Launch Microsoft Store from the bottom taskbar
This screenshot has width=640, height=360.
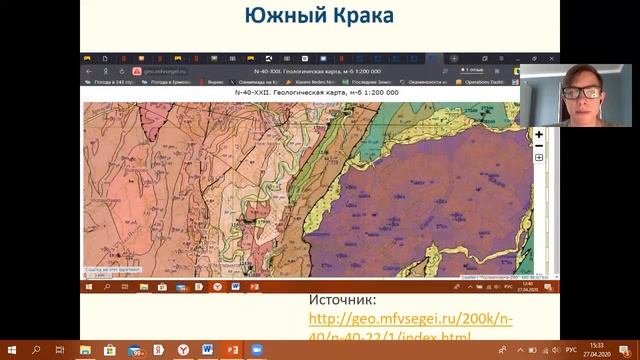[109, 350]
